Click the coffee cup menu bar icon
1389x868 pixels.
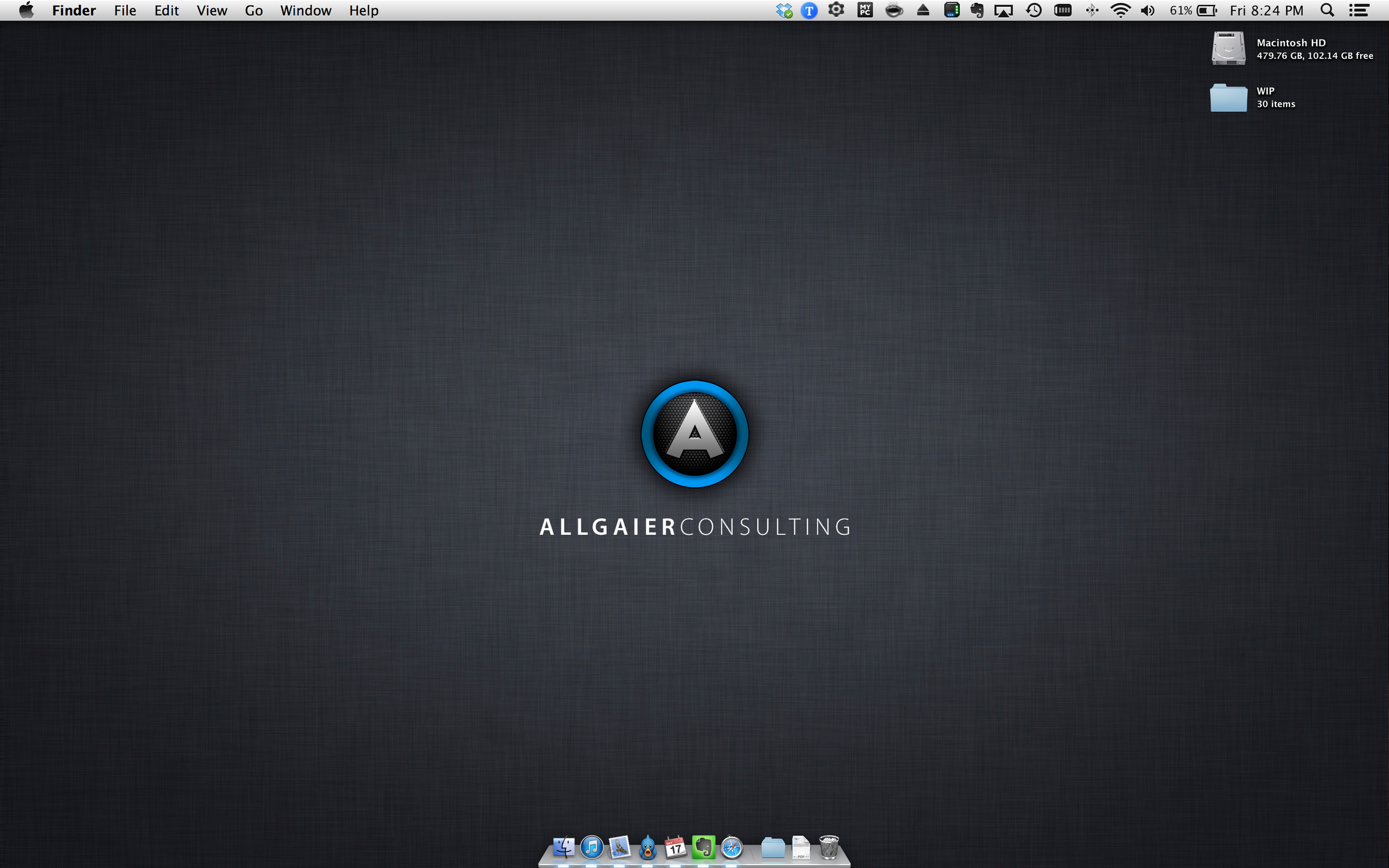click(893, 11)
